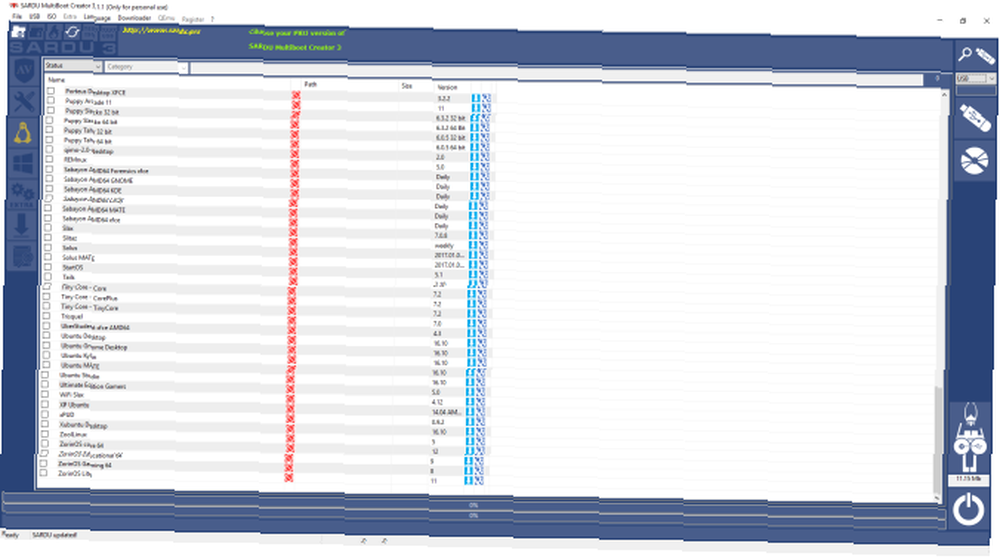Open the USB drive selector dropdown
This screenshot has height=559, width=1000.
tap(975, 78)
